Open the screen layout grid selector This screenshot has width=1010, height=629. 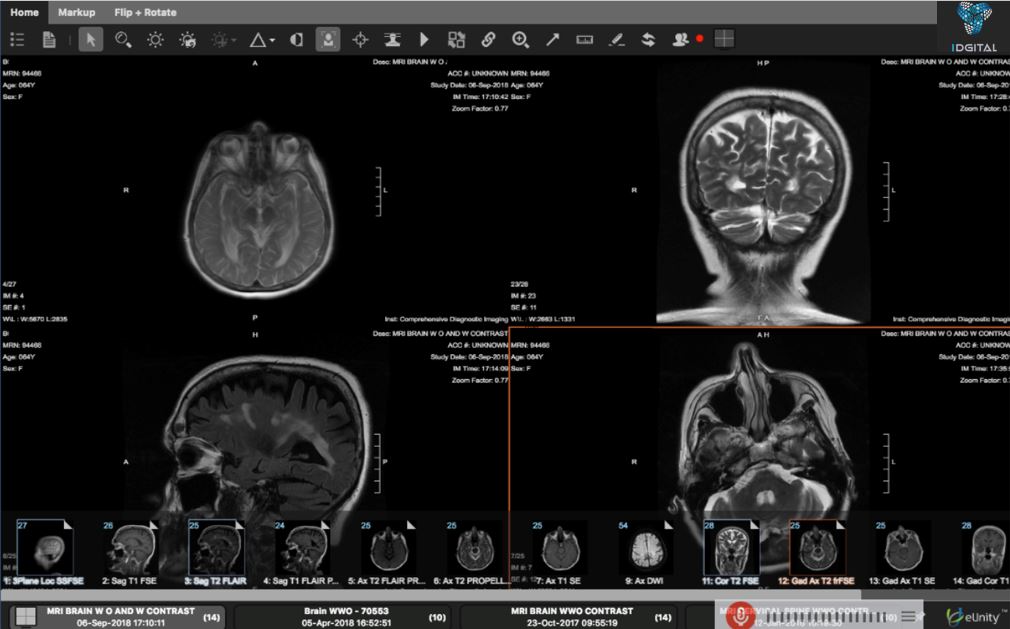(724, 40)
